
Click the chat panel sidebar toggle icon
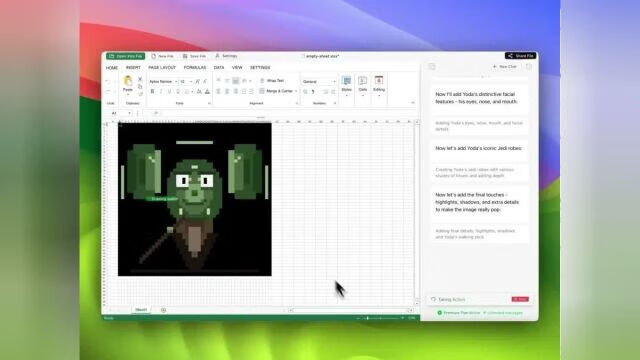(432, 67)
